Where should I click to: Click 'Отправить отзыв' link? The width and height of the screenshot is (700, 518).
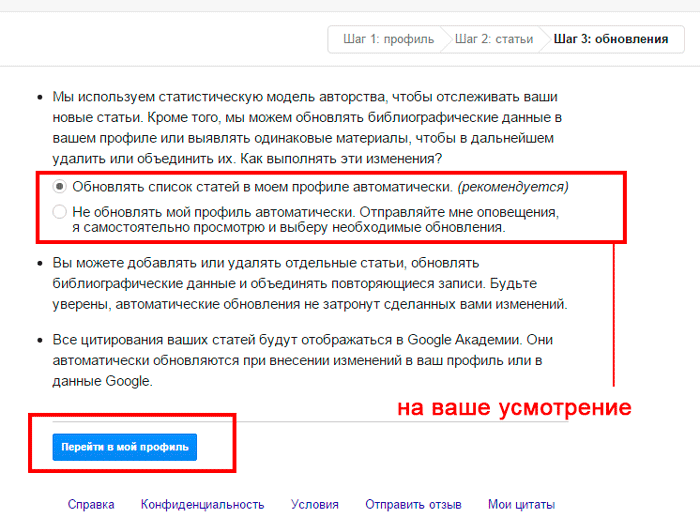click(413, 505)
